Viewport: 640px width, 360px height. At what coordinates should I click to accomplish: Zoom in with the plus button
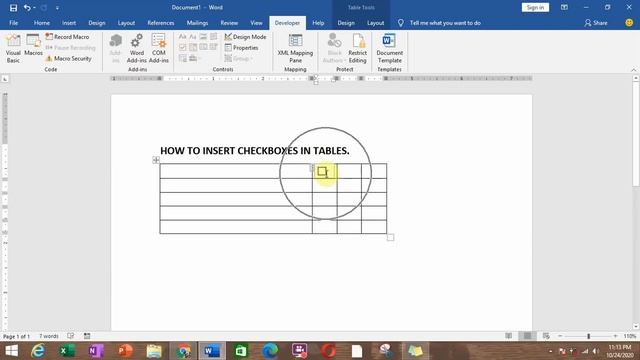point(615,336)
